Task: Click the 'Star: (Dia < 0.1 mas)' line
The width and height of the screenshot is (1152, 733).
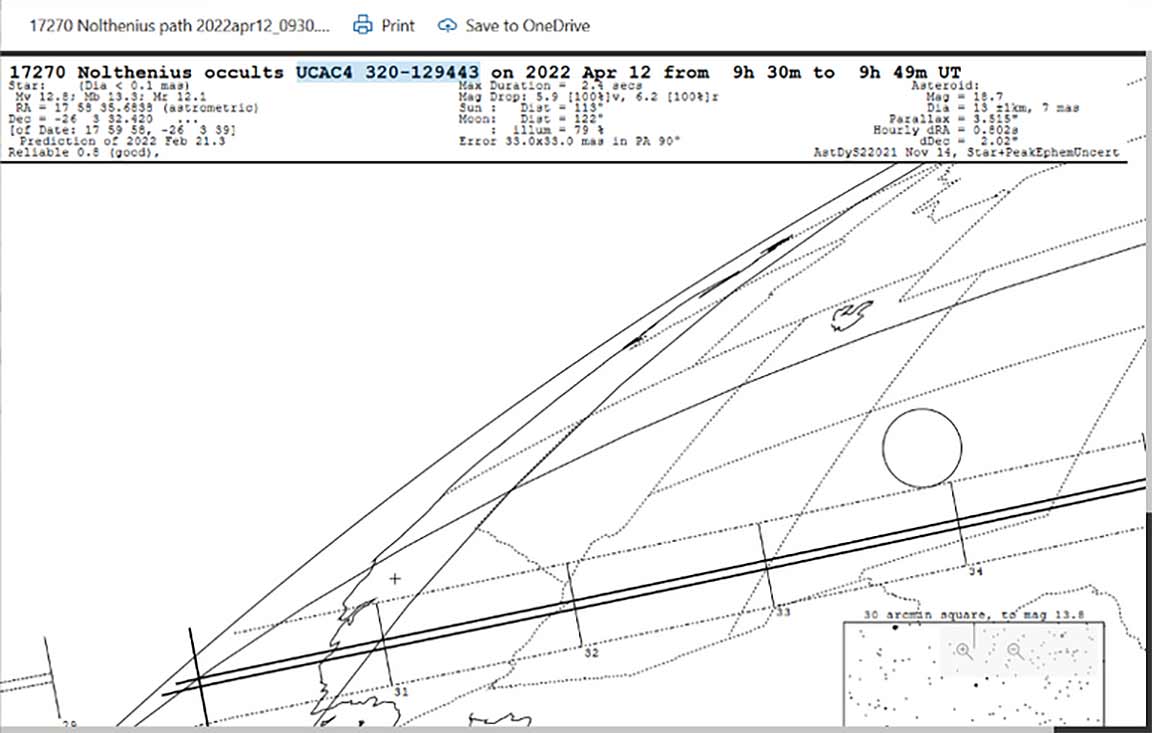Action: tap(99, 86)
